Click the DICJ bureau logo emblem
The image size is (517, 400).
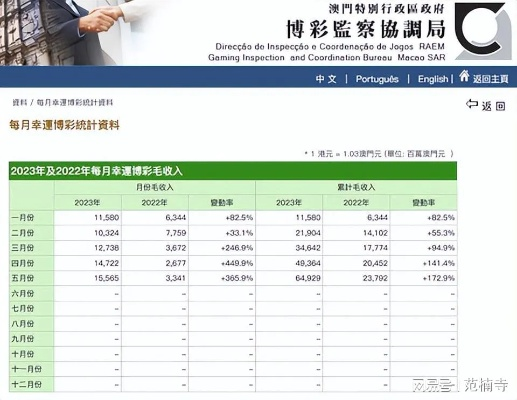[x=483, y=31]
